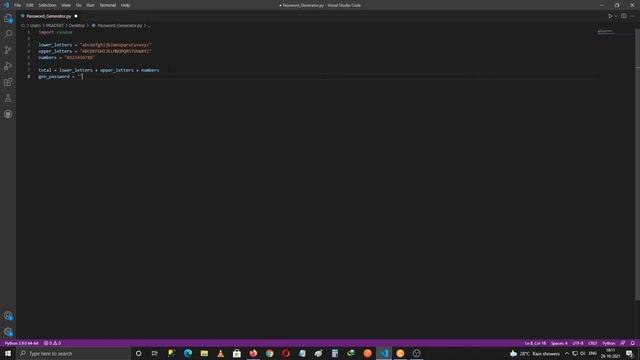Open notifications bell in status bar
Screen dimensions: 640x360
tap(633, 343)
